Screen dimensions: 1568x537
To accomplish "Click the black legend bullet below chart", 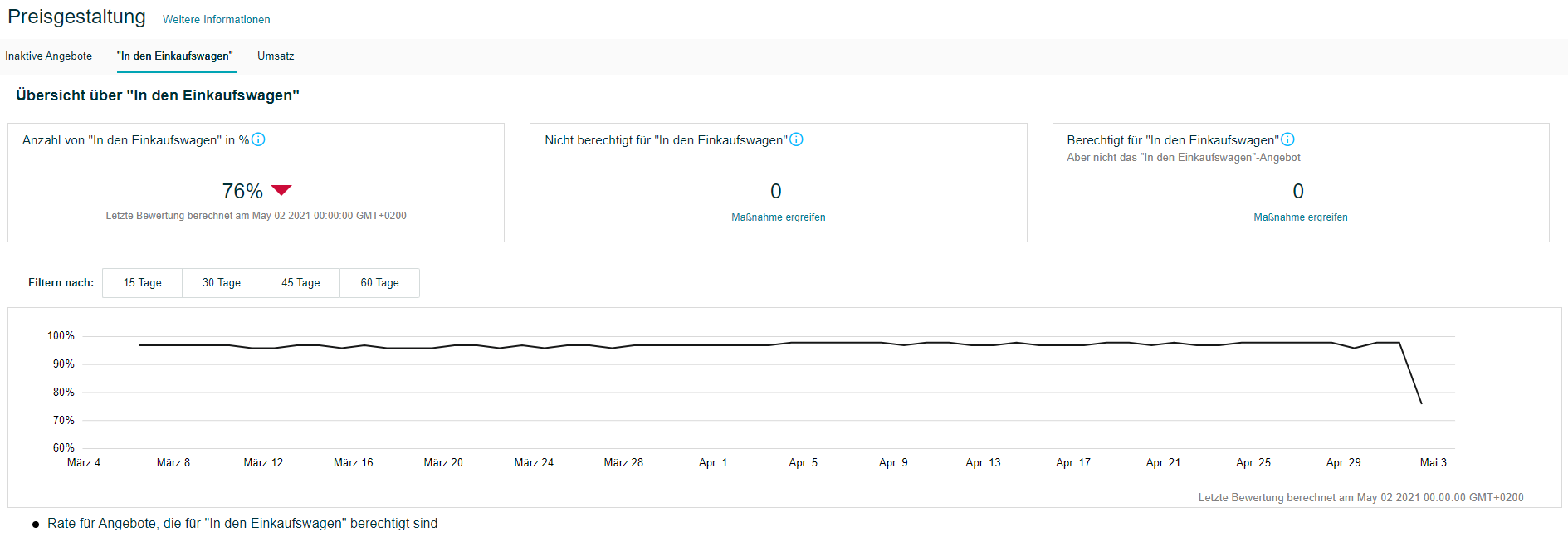I will (x=36, y=525).
